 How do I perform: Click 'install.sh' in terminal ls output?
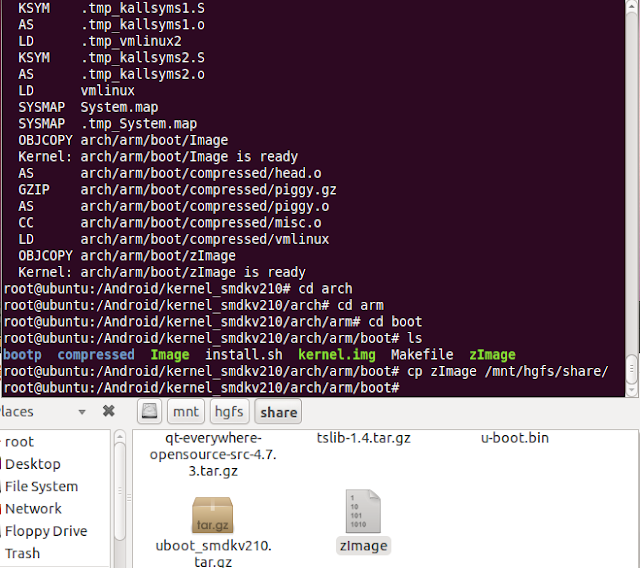click(x=244, y=355)
